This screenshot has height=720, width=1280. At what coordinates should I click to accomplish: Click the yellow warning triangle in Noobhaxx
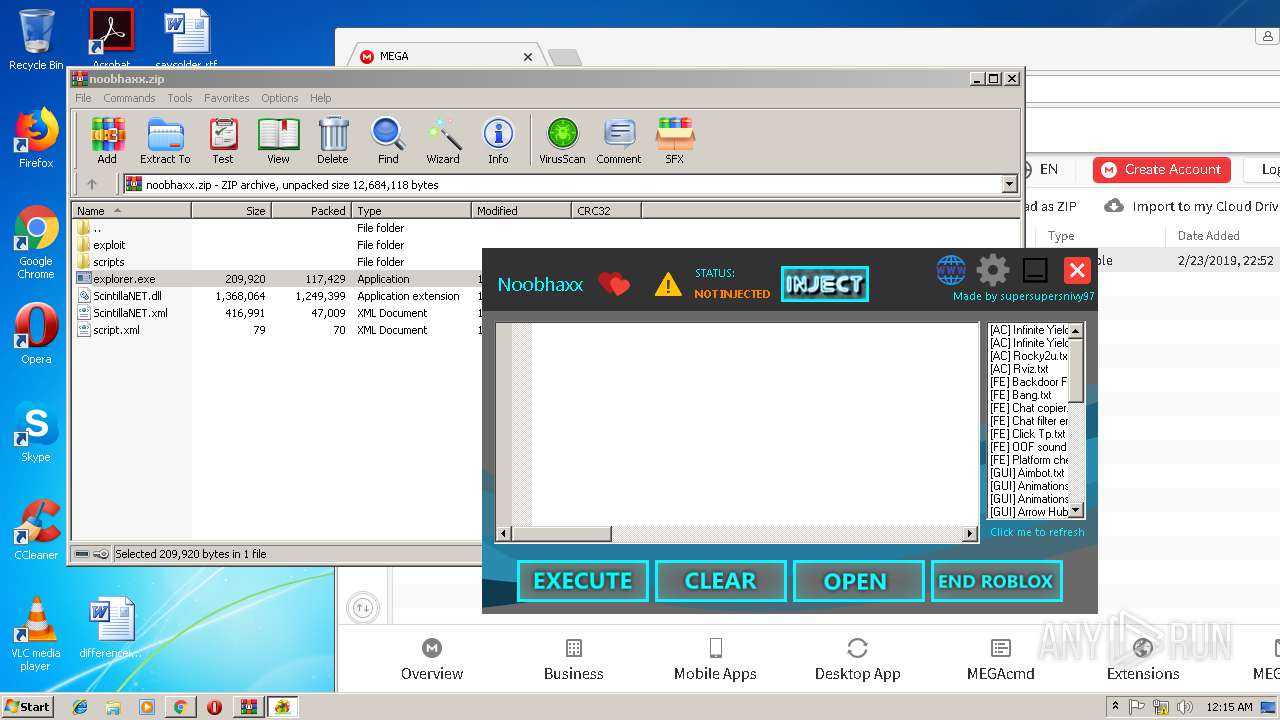point(667,285)
